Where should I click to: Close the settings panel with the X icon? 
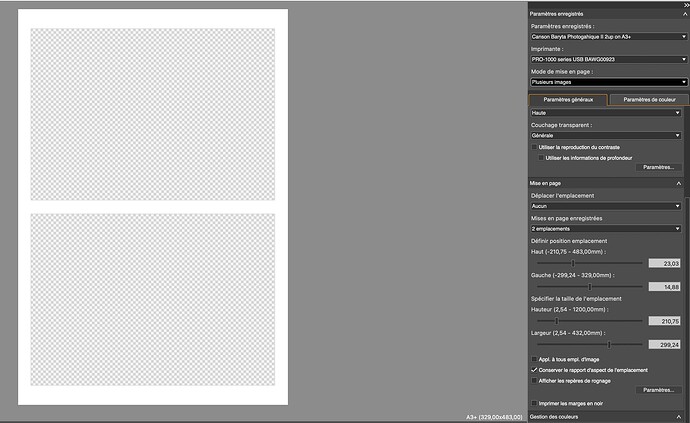click(684, 4)
